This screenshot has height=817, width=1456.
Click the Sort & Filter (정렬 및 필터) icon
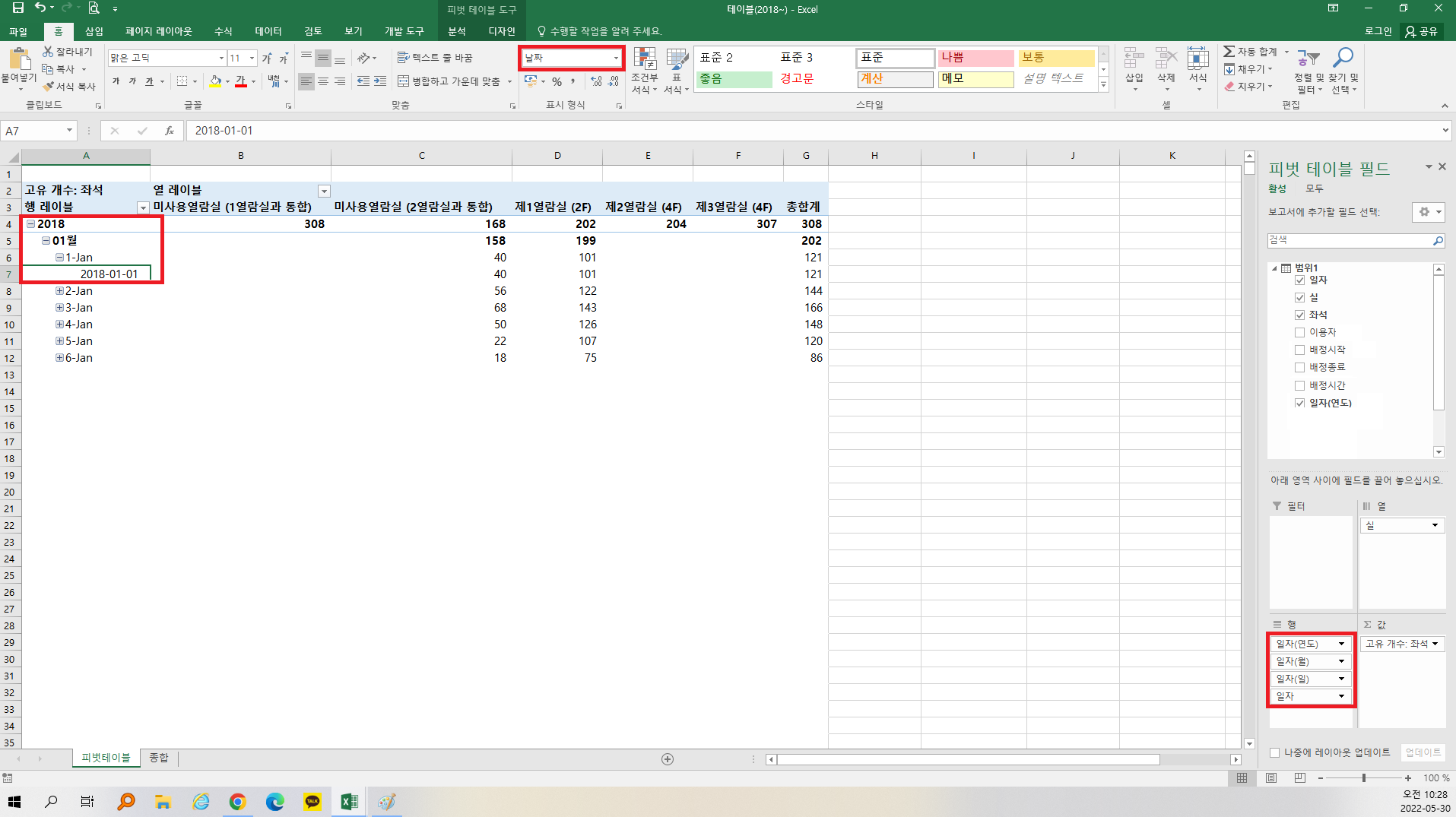[x=1308, y=58]
